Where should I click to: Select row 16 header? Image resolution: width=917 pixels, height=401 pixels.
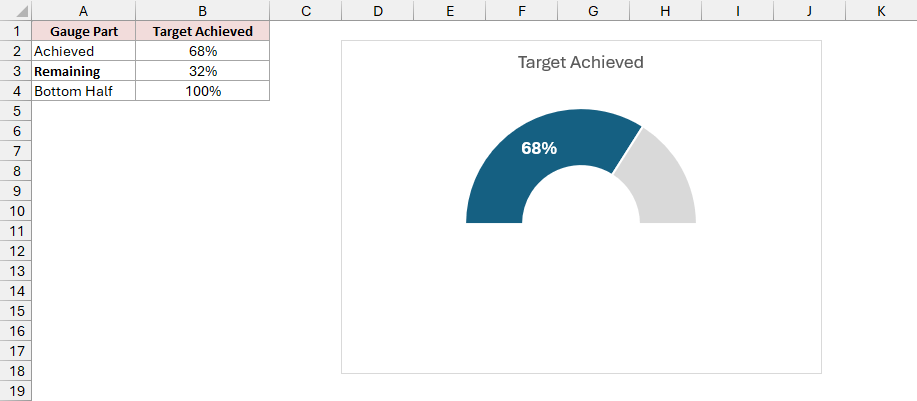pos(16,331)
